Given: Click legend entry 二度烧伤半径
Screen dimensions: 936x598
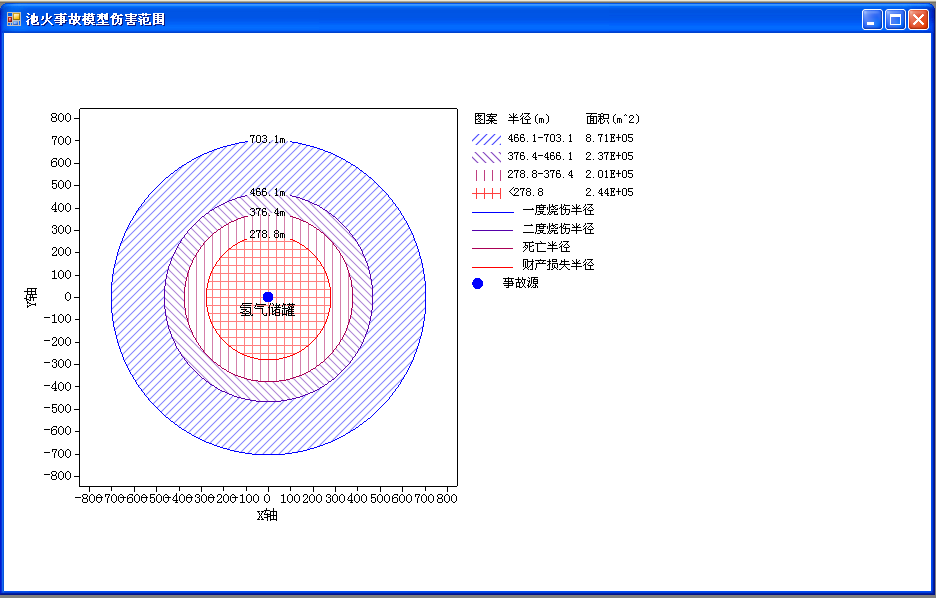Looking at the screenshot, I should (x=558, y=229).
